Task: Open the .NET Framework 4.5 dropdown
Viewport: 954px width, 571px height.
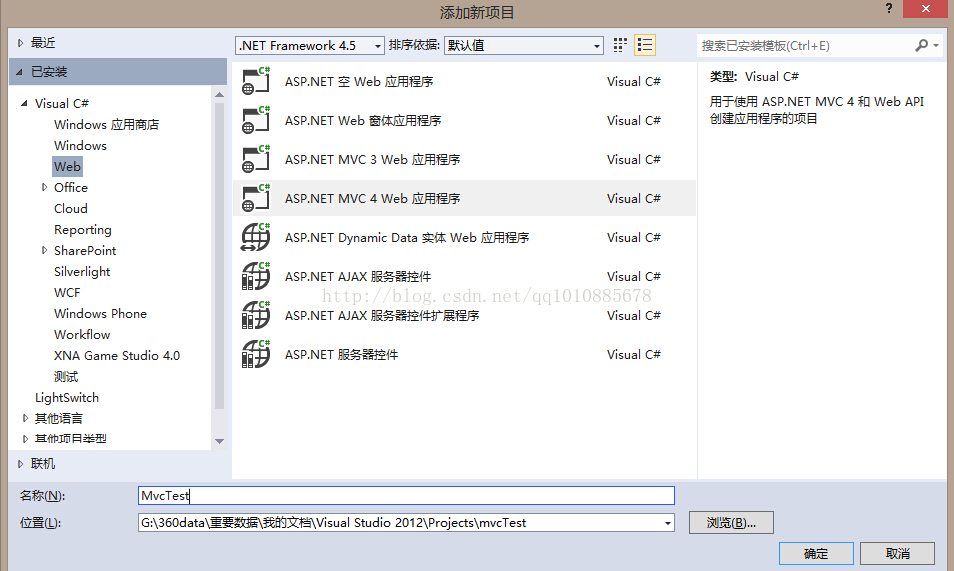Action: [x=310, y=46]
